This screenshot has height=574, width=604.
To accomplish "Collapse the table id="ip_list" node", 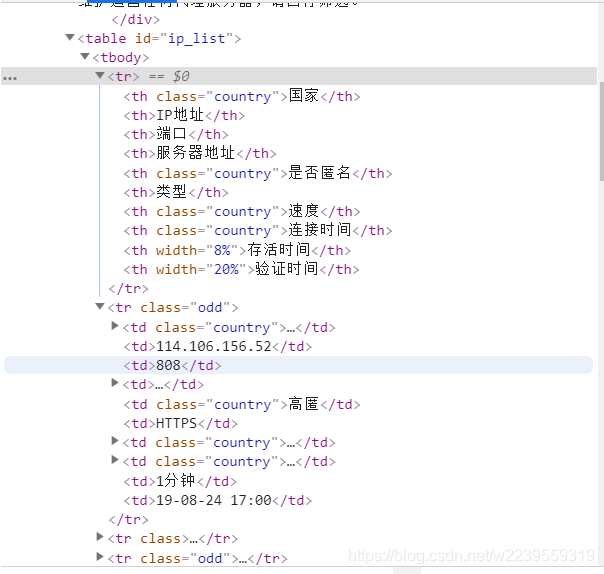I will 70,37.
